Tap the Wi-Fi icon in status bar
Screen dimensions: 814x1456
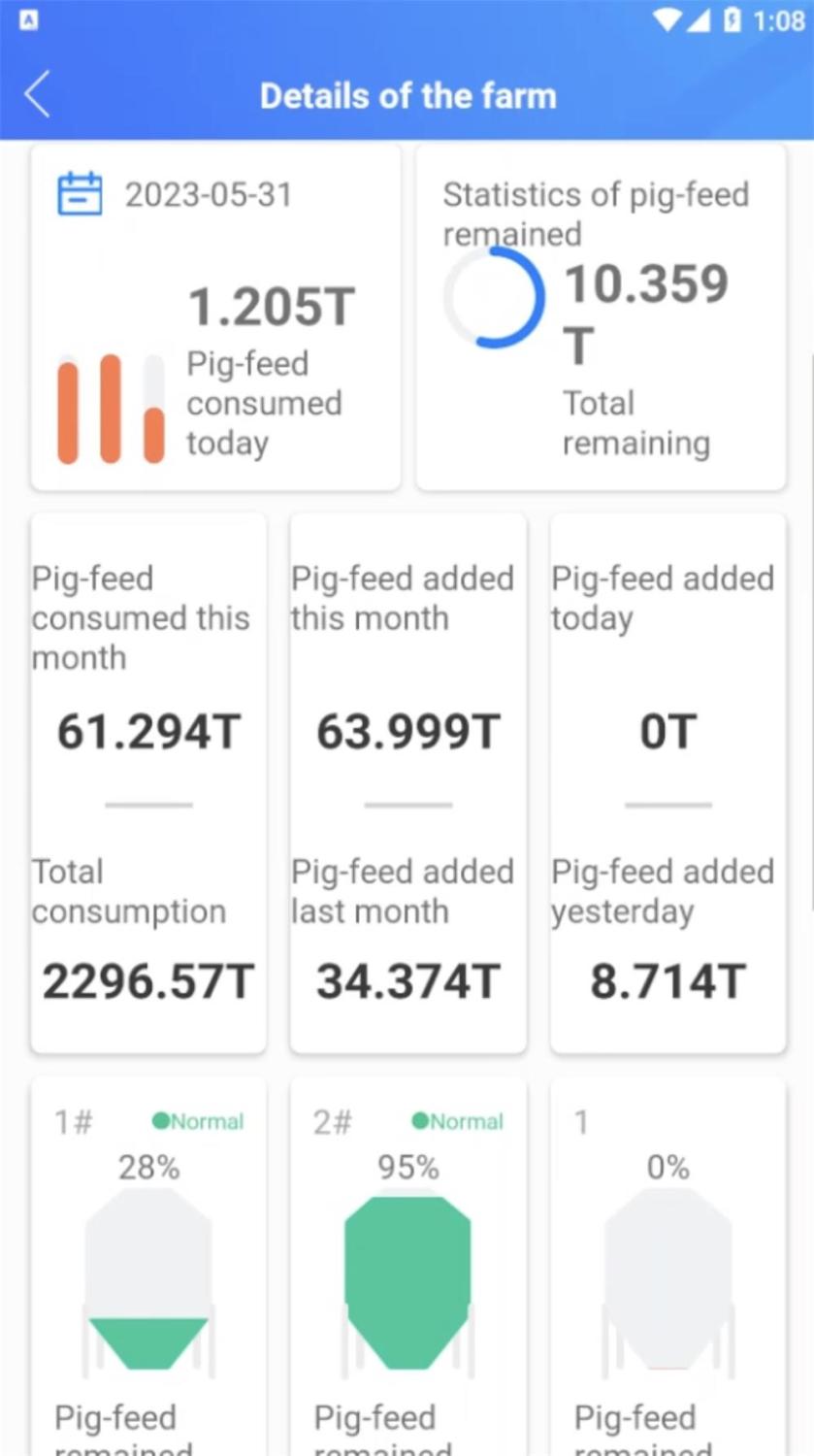(667, 20)
